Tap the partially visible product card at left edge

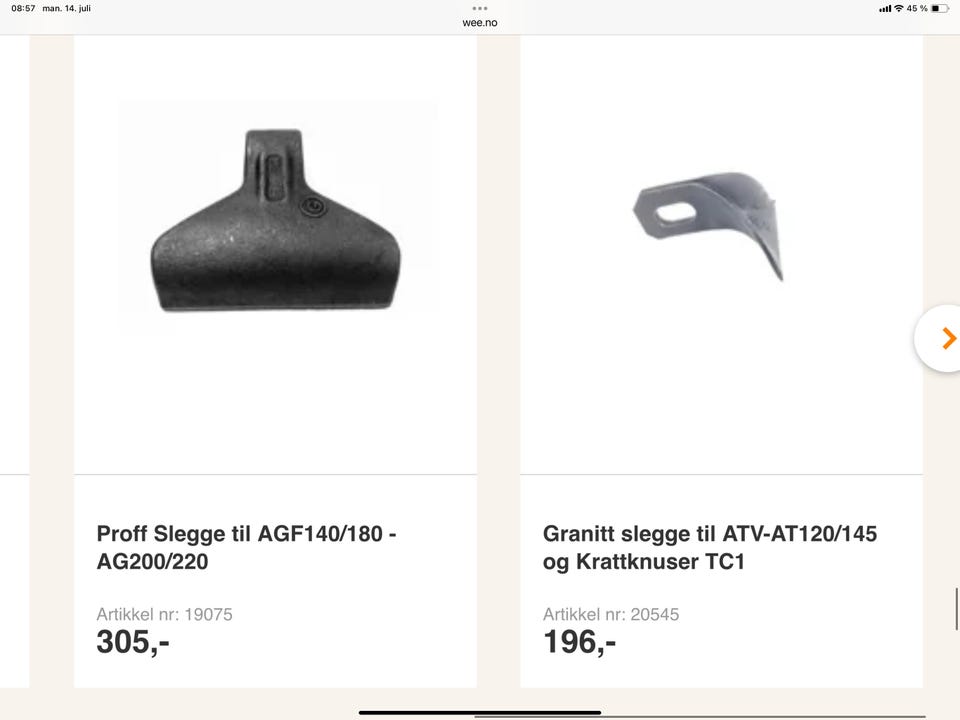point(15,361)
